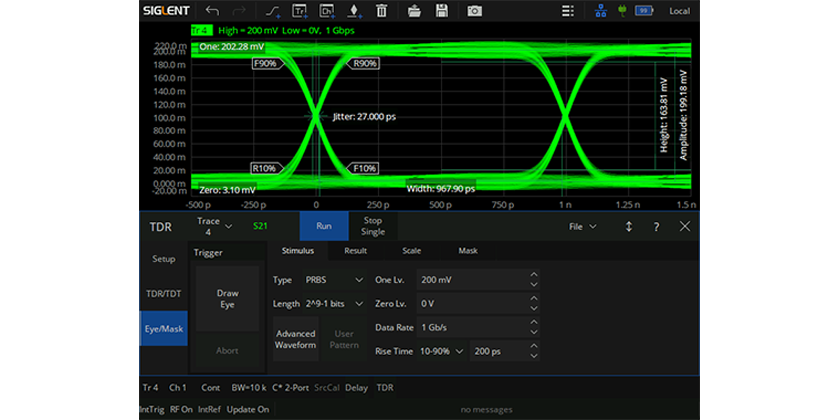Open the top-right list menu icon
The height and width of the screenshot is (420, 840).
pyautogui.click(x=569, y=11)
